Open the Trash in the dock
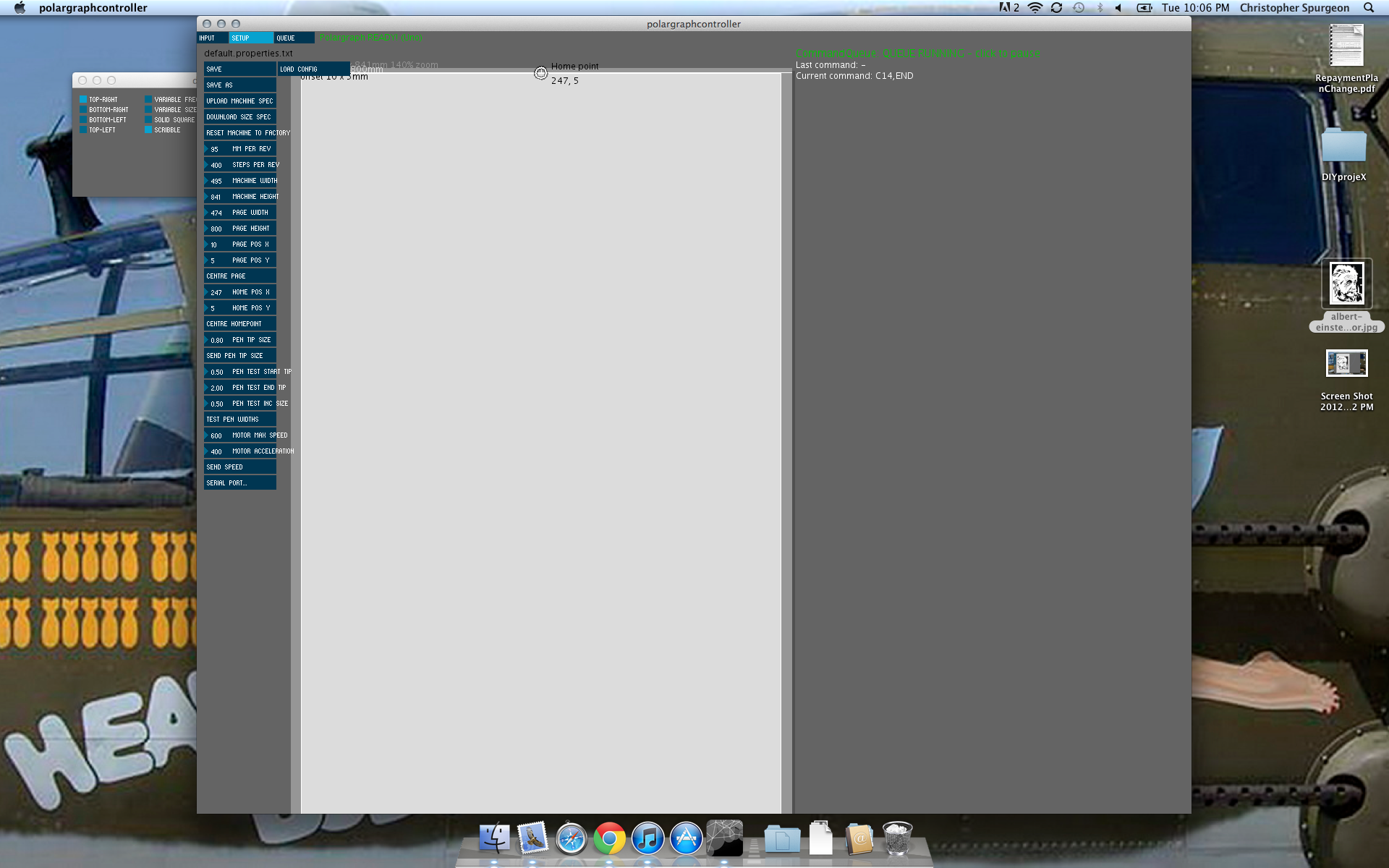 point(897,839)
